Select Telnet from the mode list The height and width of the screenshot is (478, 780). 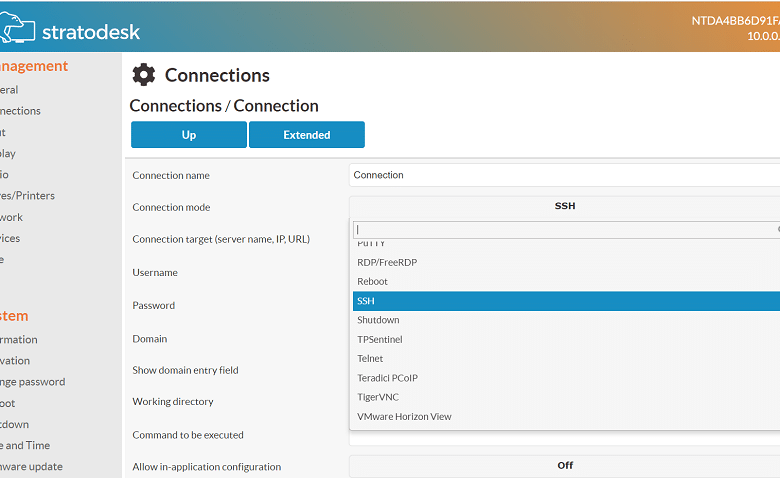pyautogui.click(x=566, y=359)
